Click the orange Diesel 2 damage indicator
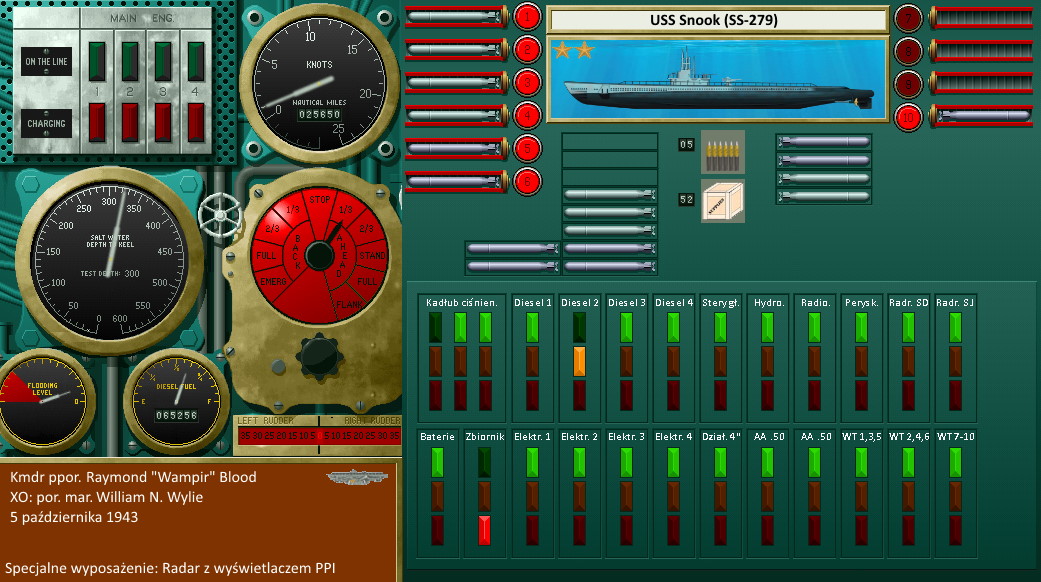Screen dimensions: 1041x582 pyautogui.click(x=579, y=360)
